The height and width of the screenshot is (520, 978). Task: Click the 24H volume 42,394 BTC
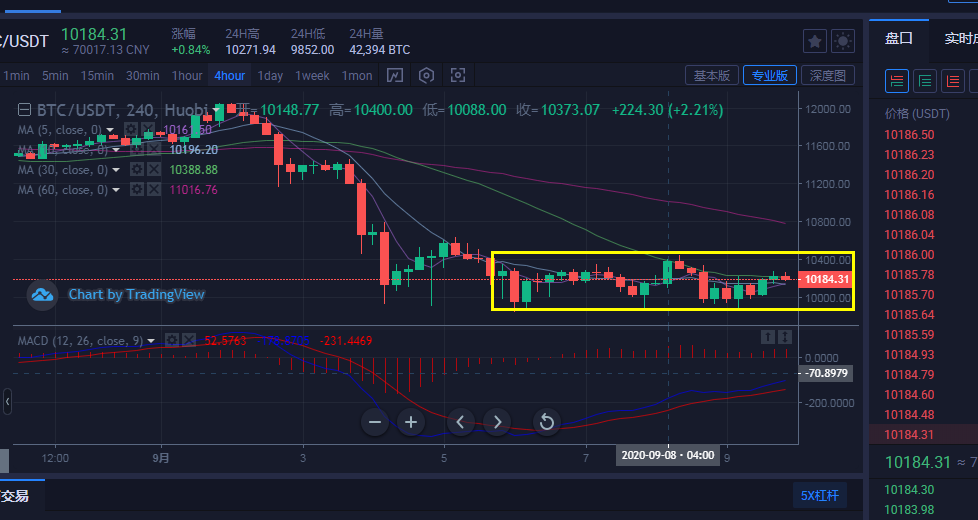coord(379,49)
